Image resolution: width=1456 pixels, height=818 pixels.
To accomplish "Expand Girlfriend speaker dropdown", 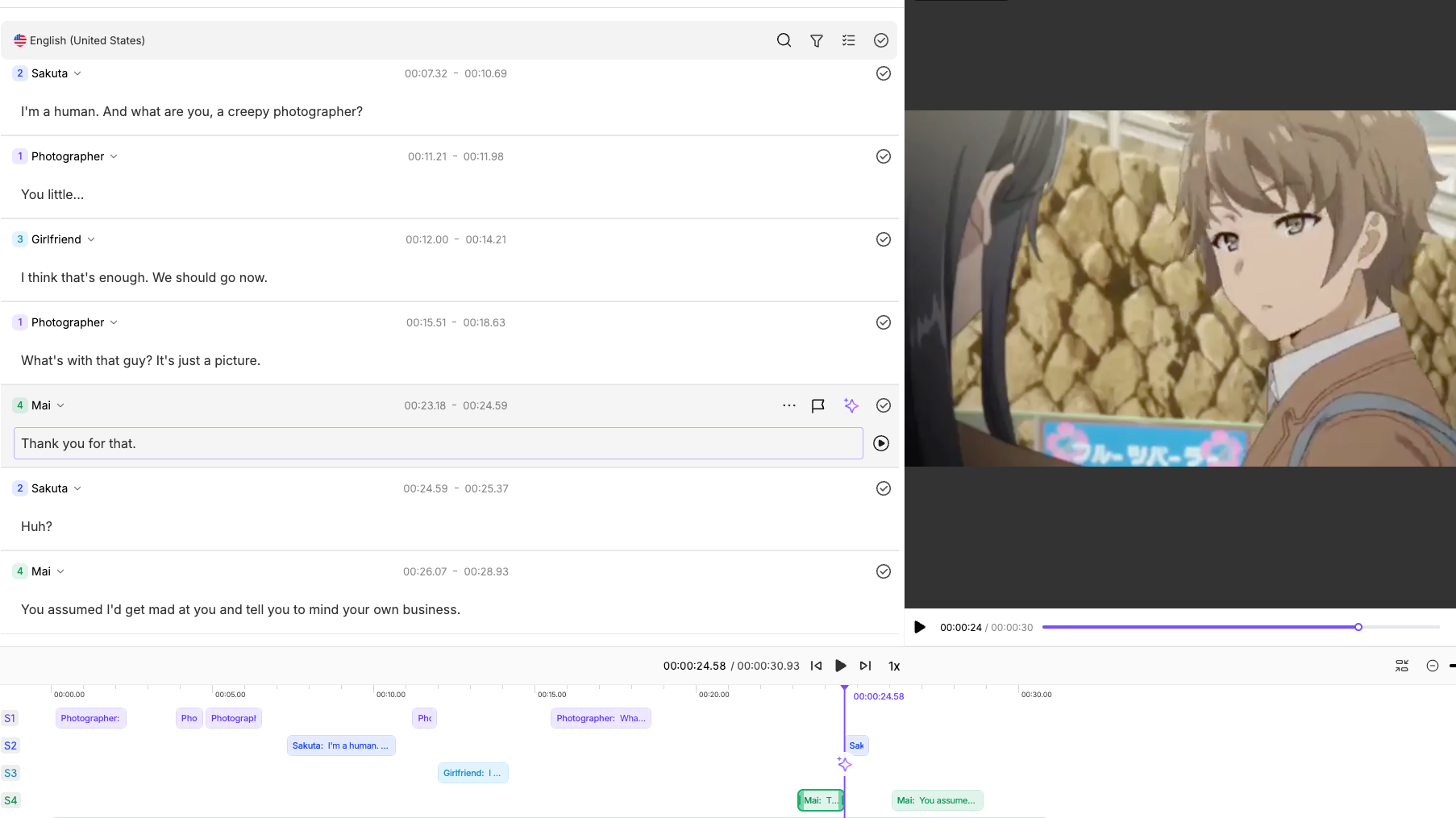I will pyautogui.click(x=91, y=239).
